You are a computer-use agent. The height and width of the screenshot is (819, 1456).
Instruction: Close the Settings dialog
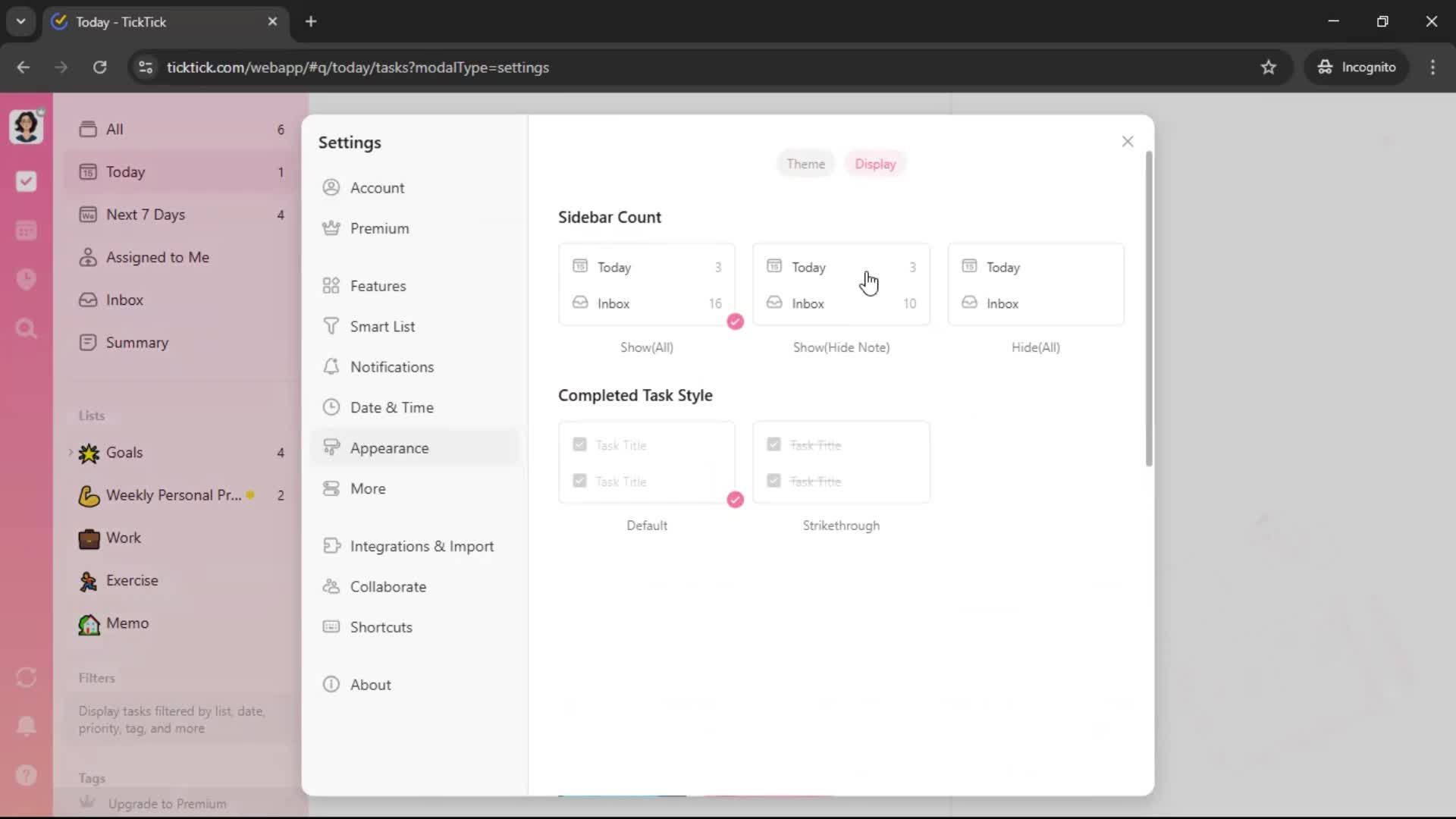click(x=1127, y=142)
